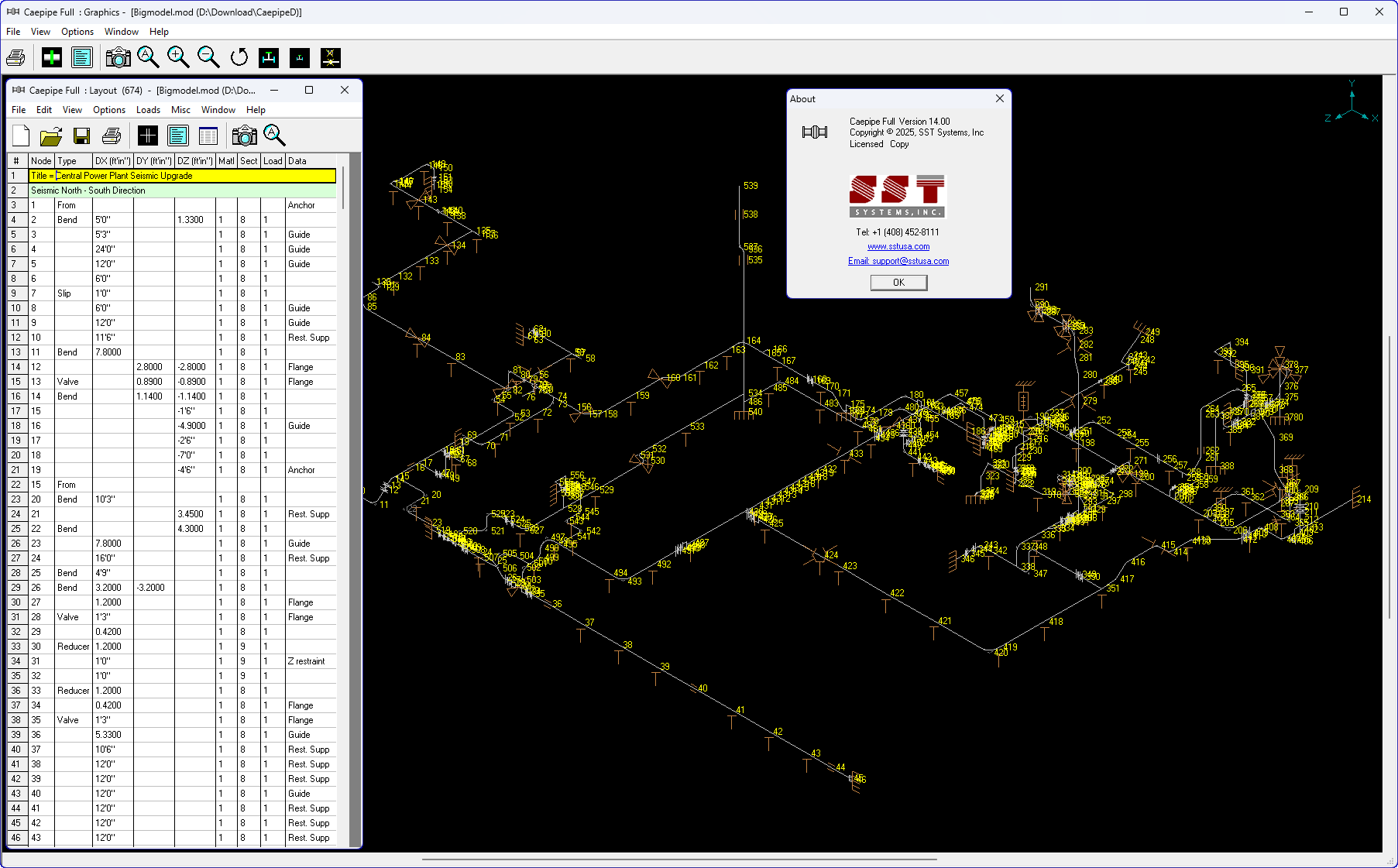This screenshot has height=868, width=1398.
Task: Maximize the Layout child window
Action: coord(309,90)
